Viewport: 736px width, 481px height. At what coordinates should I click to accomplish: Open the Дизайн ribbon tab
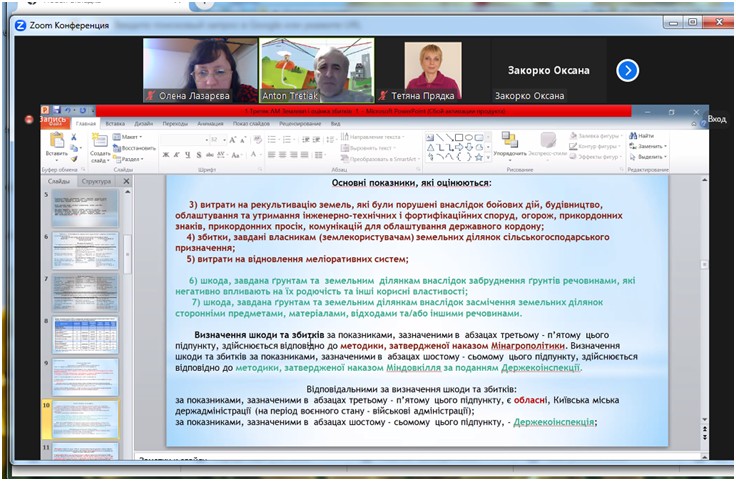coord(144,123)
